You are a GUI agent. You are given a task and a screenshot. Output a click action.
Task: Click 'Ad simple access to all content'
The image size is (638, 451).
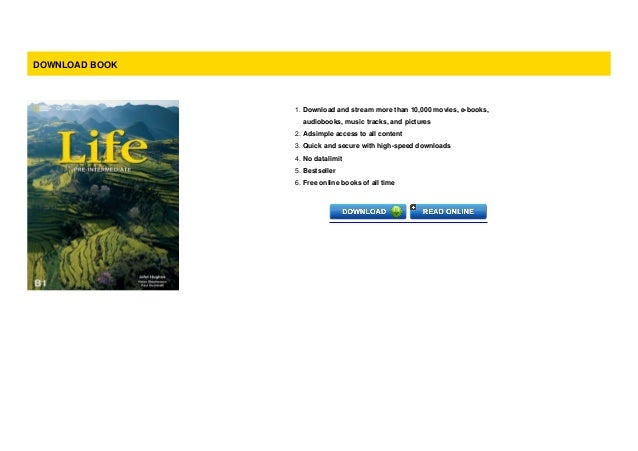pyautogui.click(x=352, y=134)
